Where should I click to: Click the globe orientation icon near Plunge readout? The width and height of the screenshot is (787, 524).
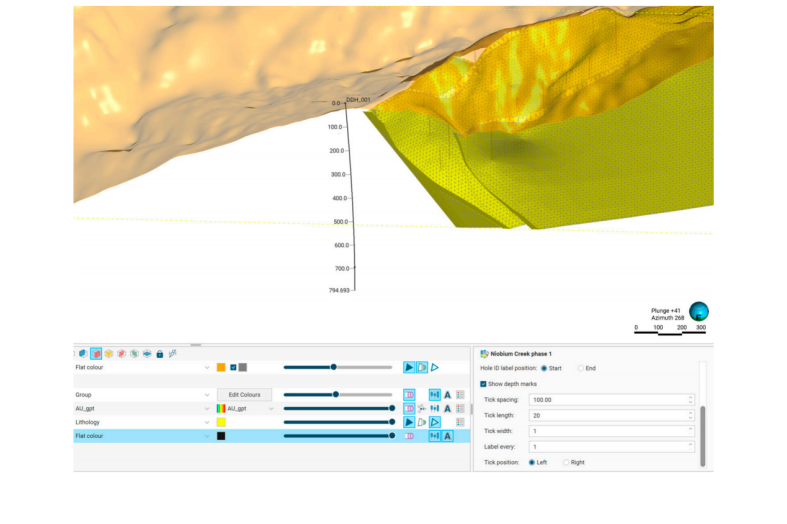point(699,312)
